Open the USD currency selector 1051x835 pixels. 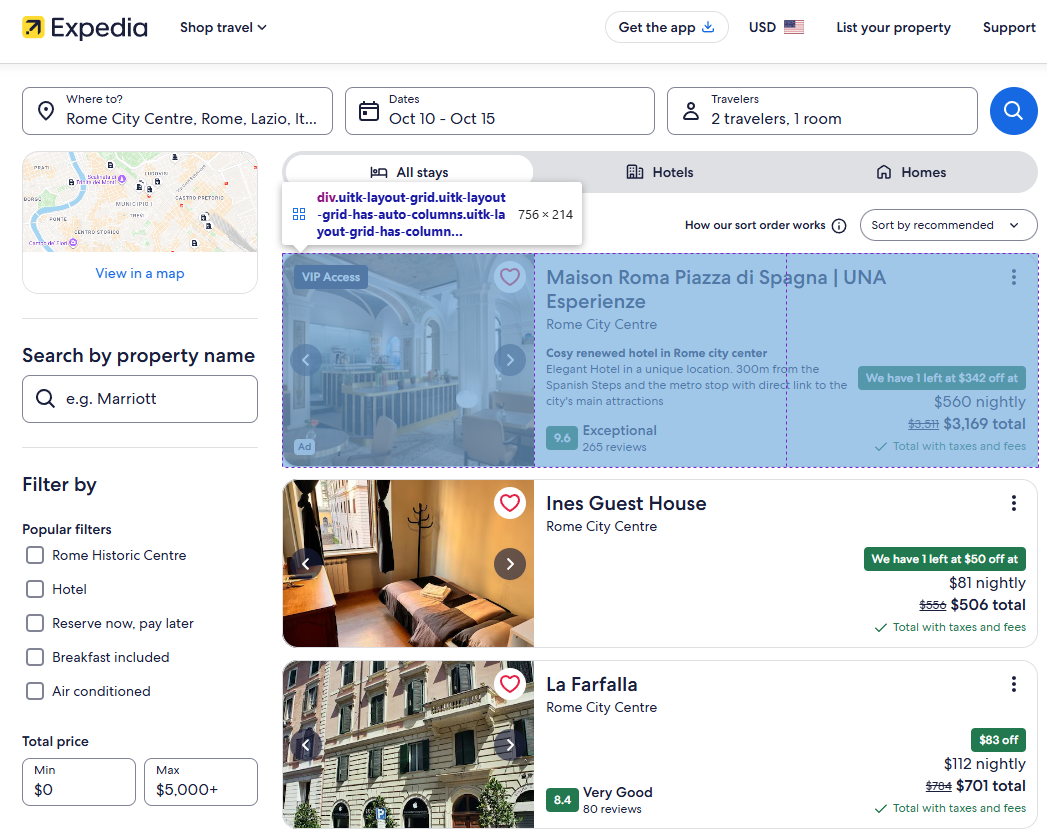[776, 27]
